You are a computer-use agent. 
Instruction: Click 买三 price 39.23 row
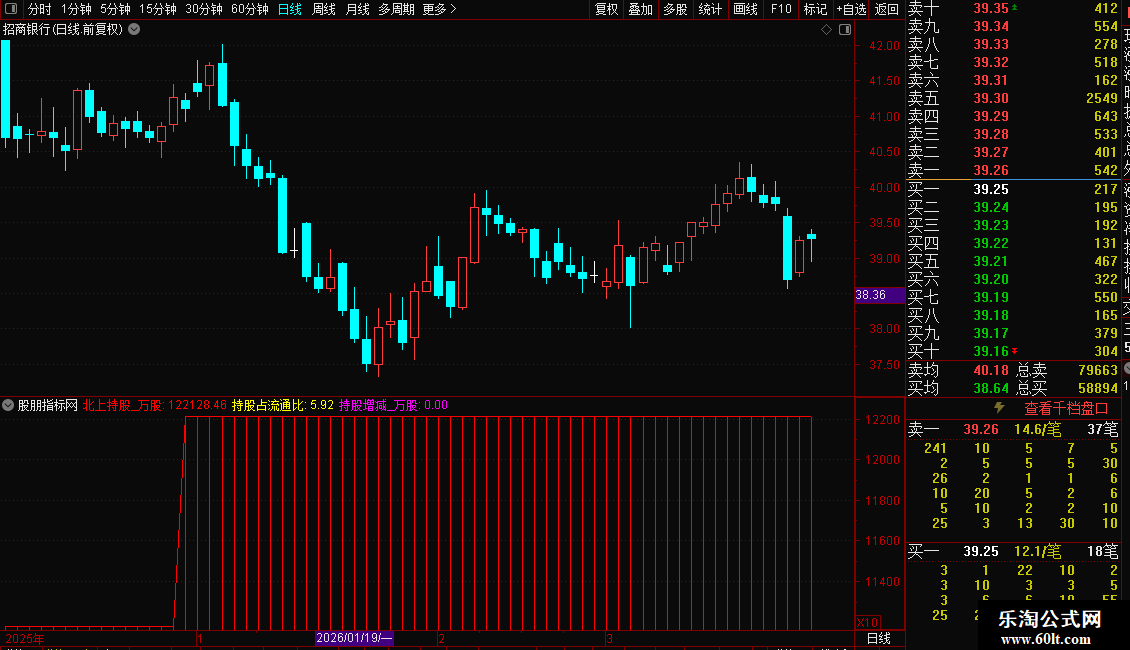(1013, 225)
